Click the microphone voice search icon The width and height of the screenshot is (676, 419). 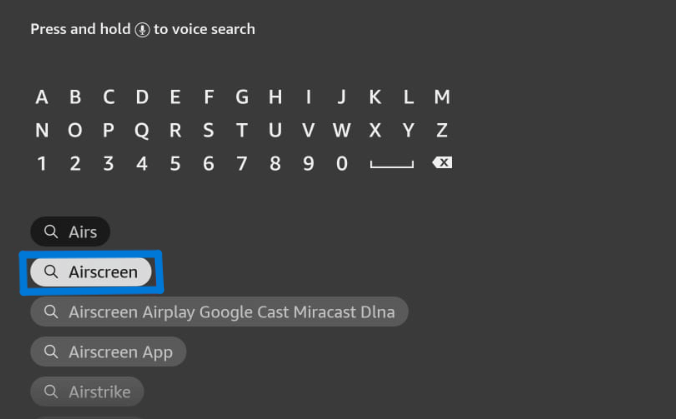pos(142,30)
